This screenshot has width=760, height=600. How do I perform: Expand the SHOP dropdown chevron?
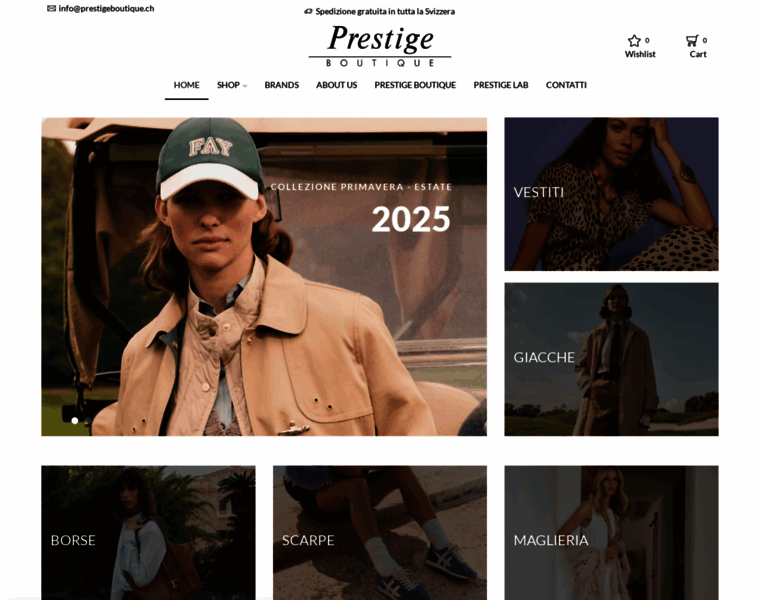click(245, 86)
